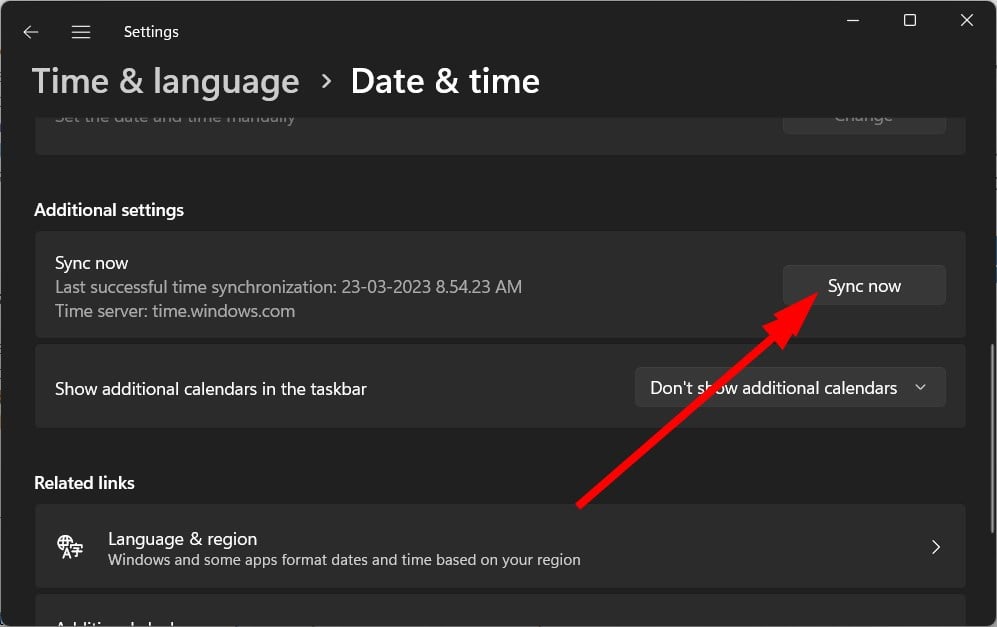Image resolution: width=997 pixels, height=627 pixels.
Task: Open Language & region chevron arrow
Action: click(935, 547)
